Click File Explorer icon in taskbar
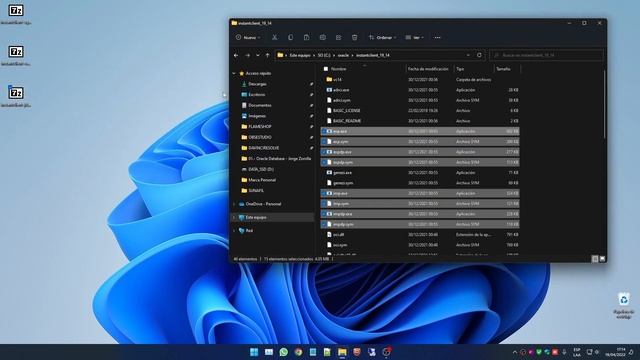Screen dimensions: 640x360 [x=342, y=352]
